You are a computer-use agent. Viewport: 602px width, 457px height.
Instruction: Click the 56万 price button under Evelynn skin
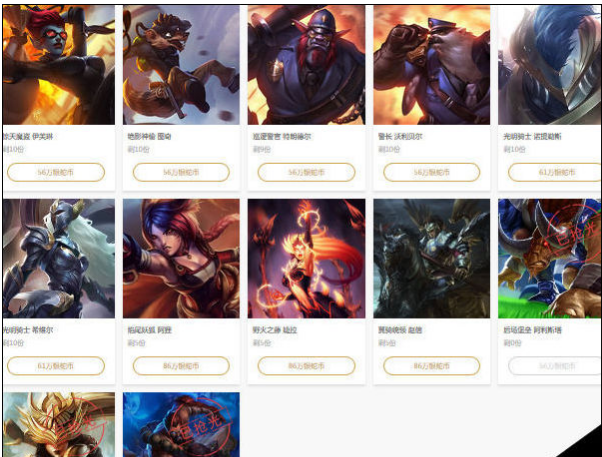56,172
